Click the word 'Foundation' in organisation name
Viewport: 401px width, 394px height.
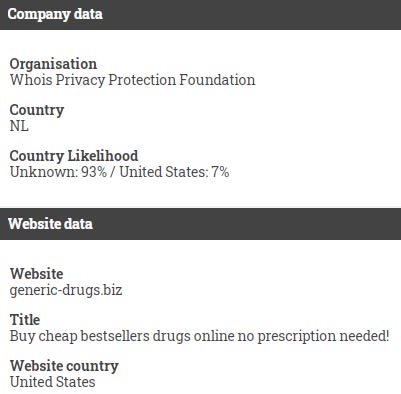click(217, 80)
